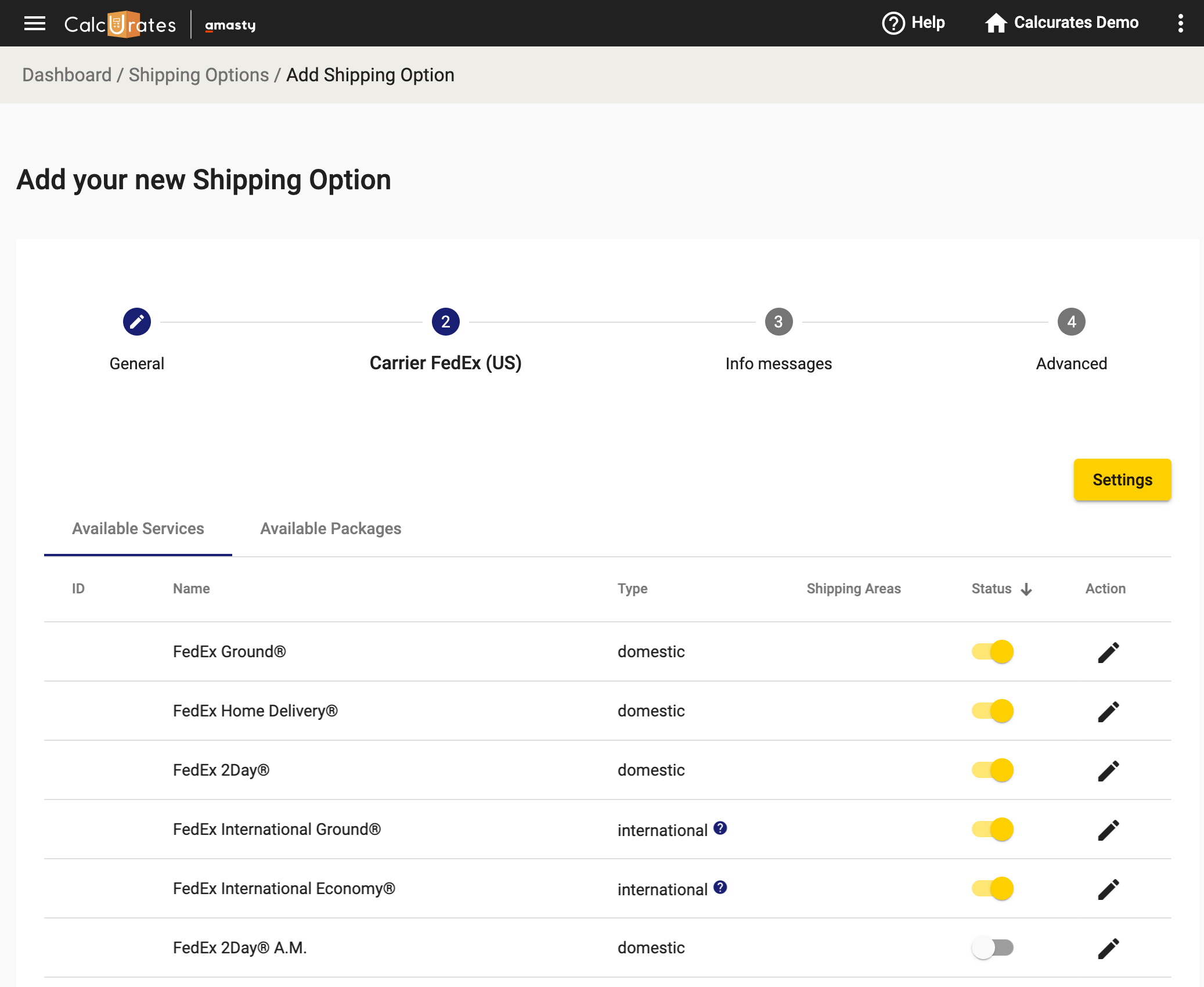Click the General step pencil circle

click(x=137, y=322)
